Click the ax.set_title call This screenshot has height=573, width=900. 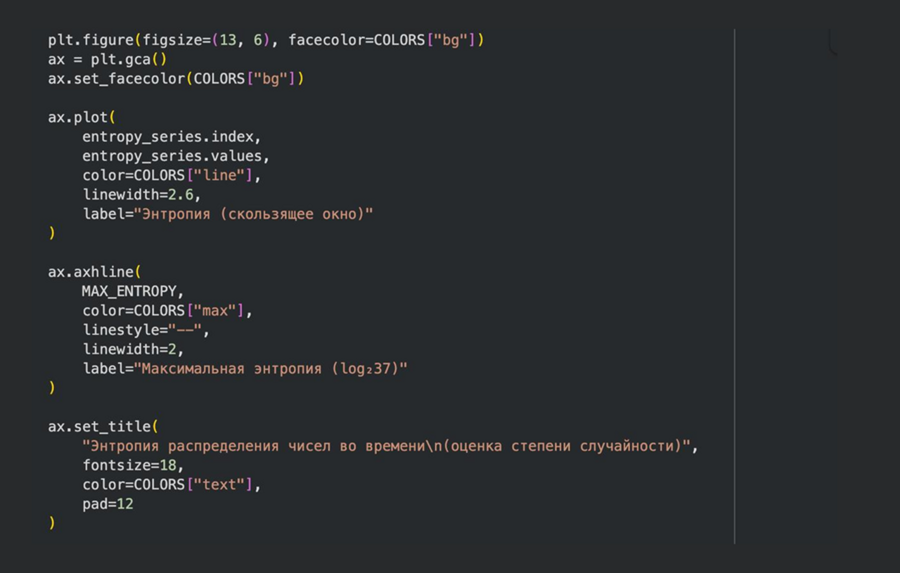click(x=99, y=427)
